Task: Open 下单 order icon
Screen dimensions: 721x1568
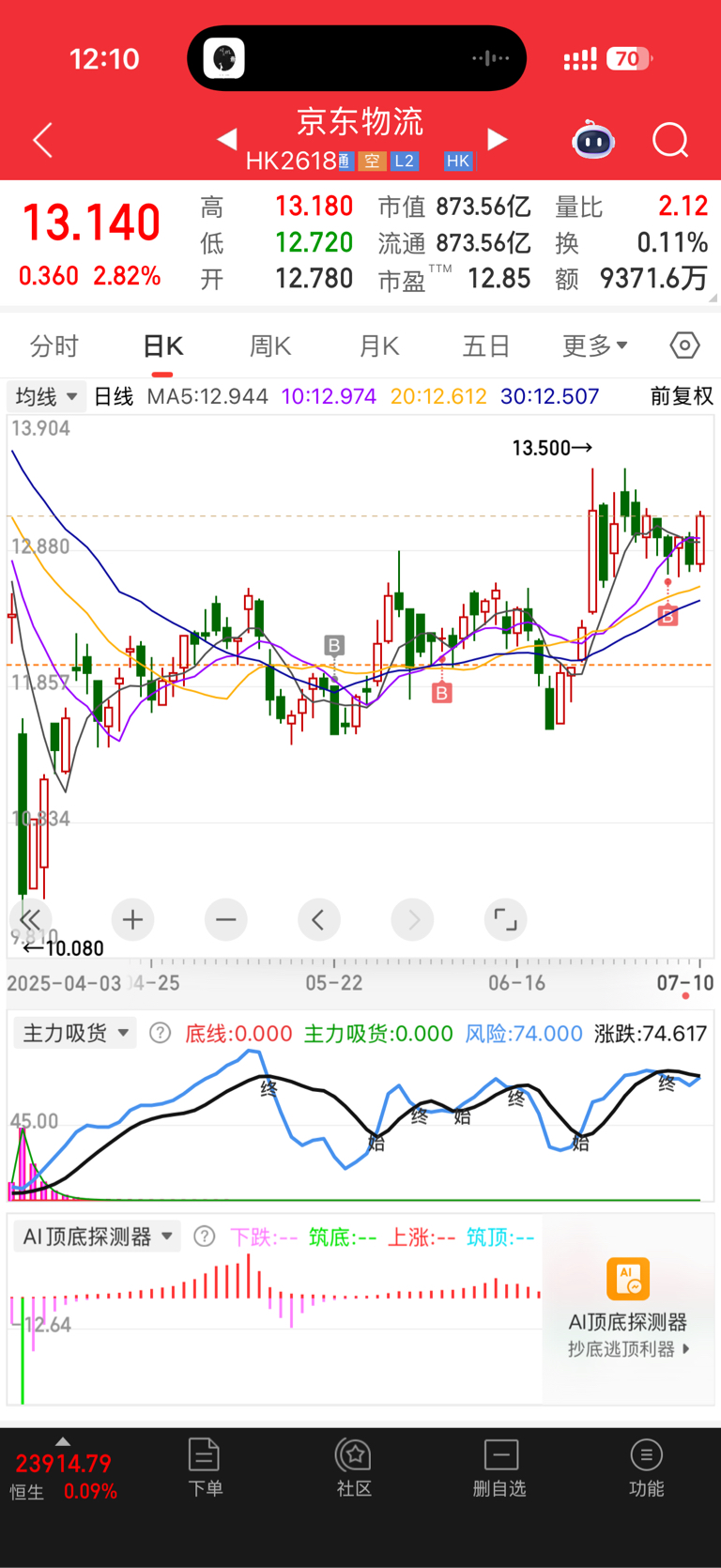Action: pos(205,1468)
